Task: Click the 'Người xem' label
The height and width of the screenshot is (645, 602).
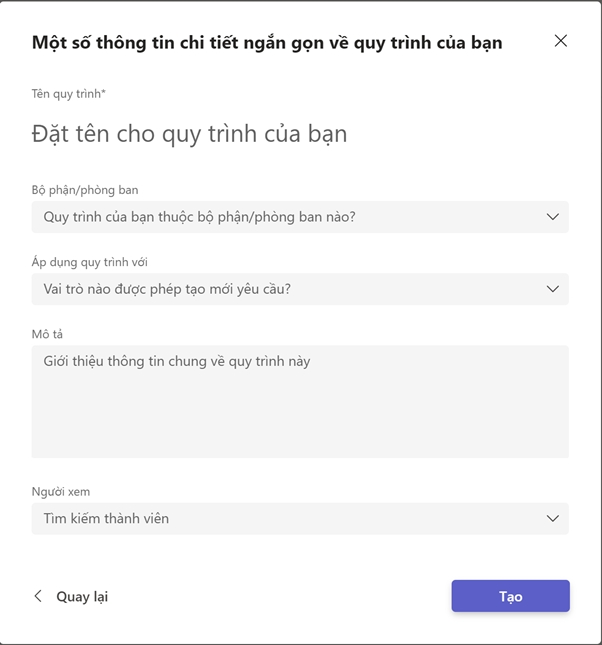Action: coord(61,491)
